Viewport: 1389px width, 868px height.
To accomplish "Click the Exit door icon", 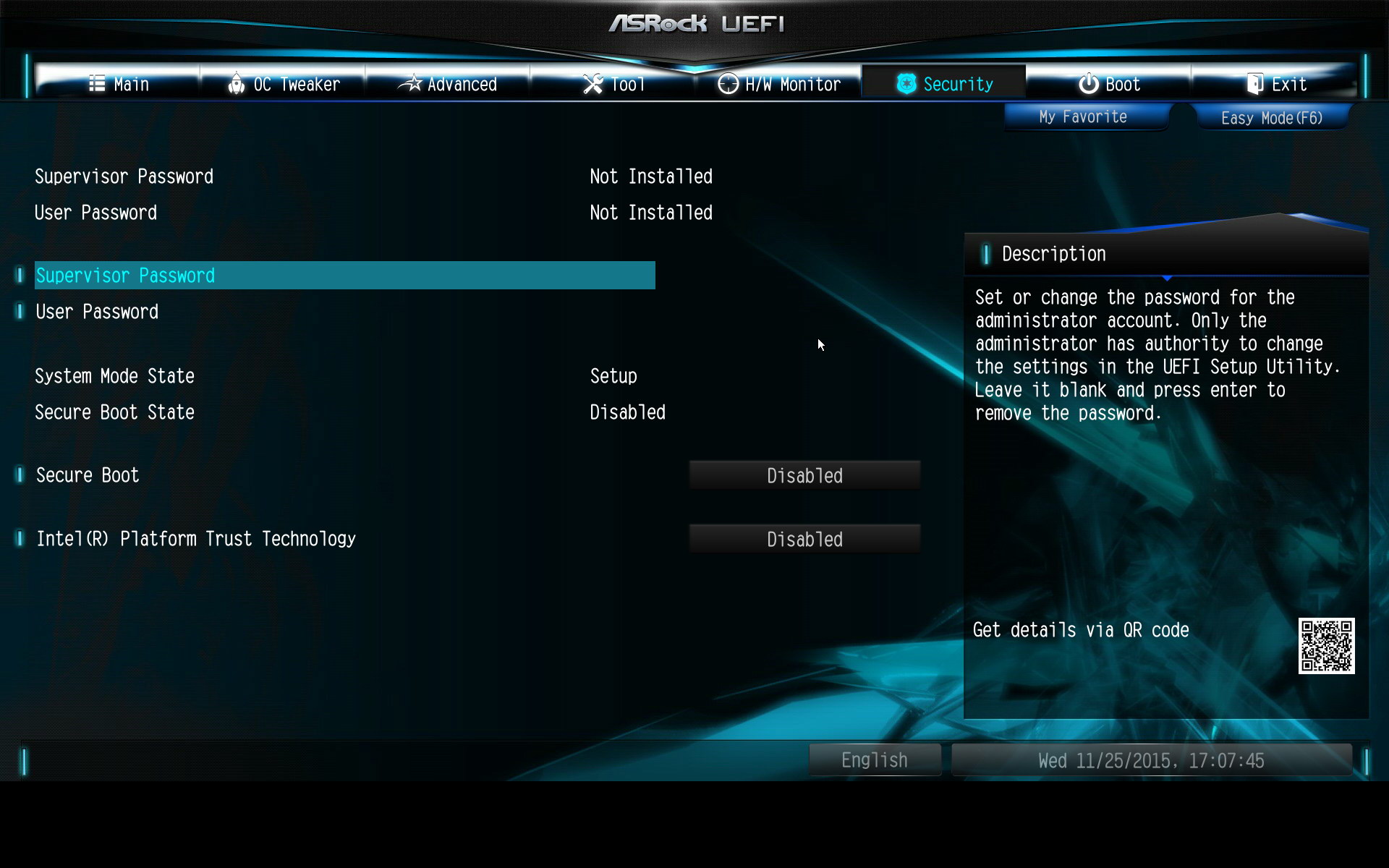I will 1255,84.
